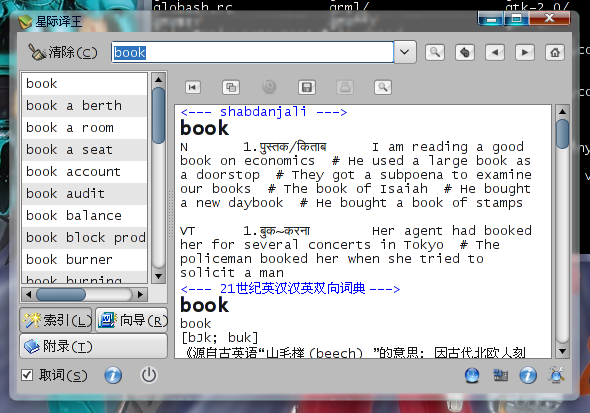
Task: Toggle the 取词(S) scan checkbox
Action: click(x=27, y=375)
